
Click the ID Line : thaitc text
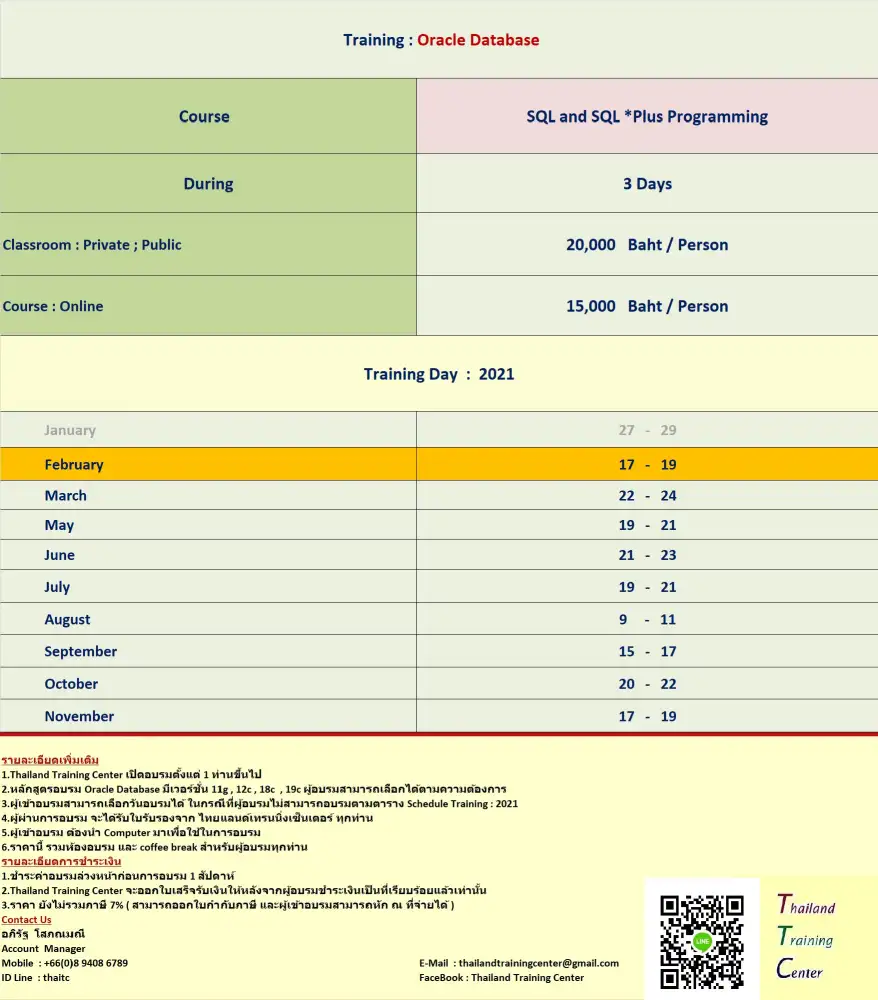point(36,978)
